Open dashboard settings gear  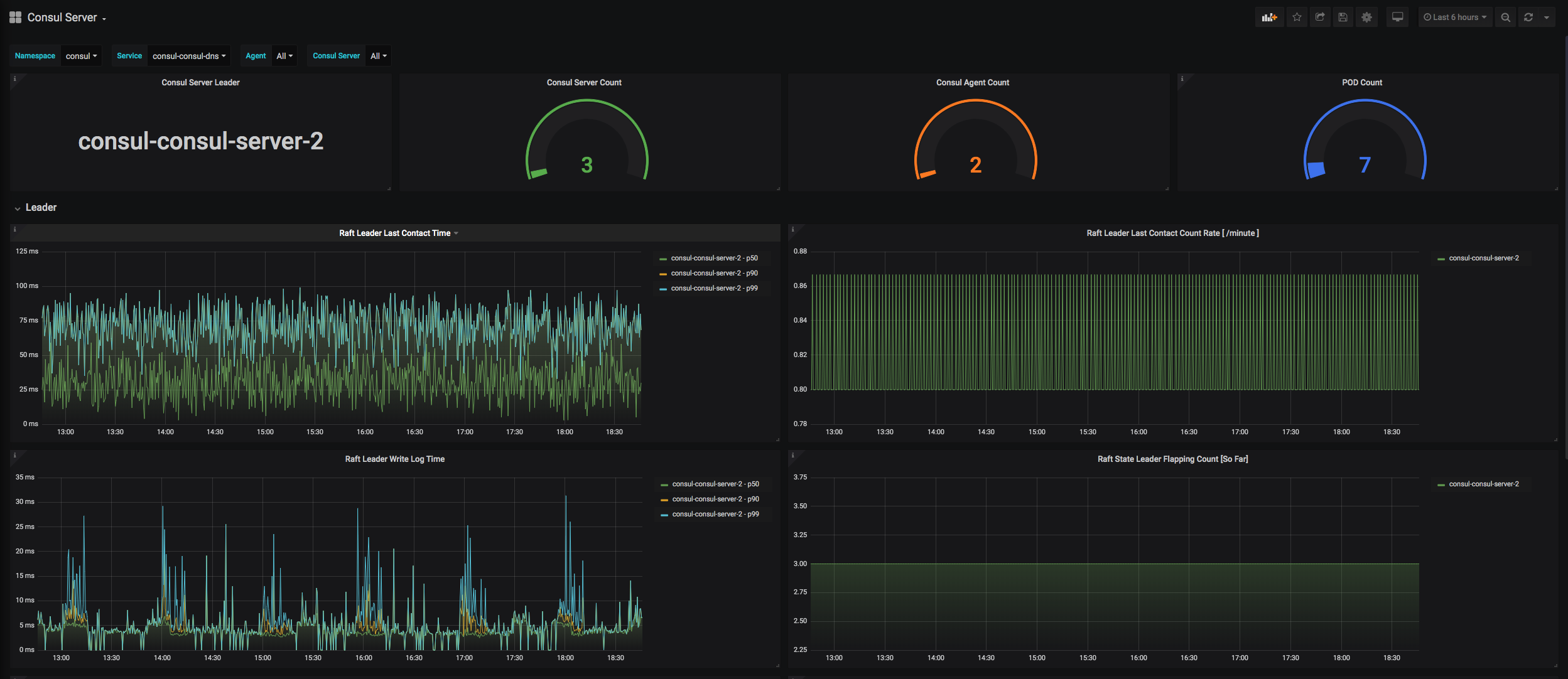click(1366, 18)
